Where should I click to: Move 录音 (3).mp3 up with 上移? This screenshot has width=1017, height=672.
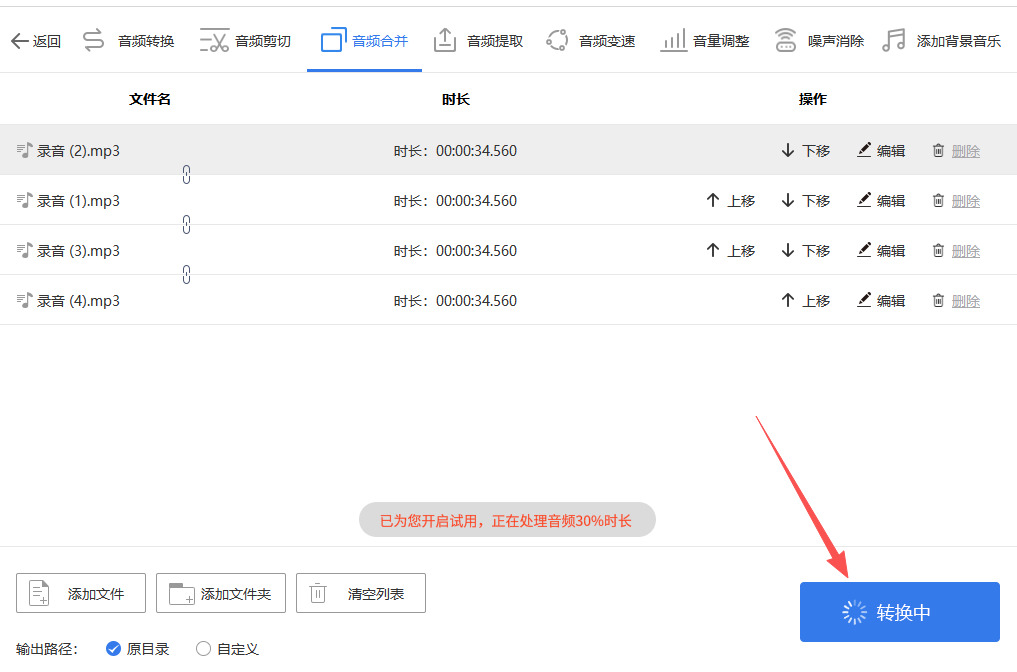click(x=730, y=250)
